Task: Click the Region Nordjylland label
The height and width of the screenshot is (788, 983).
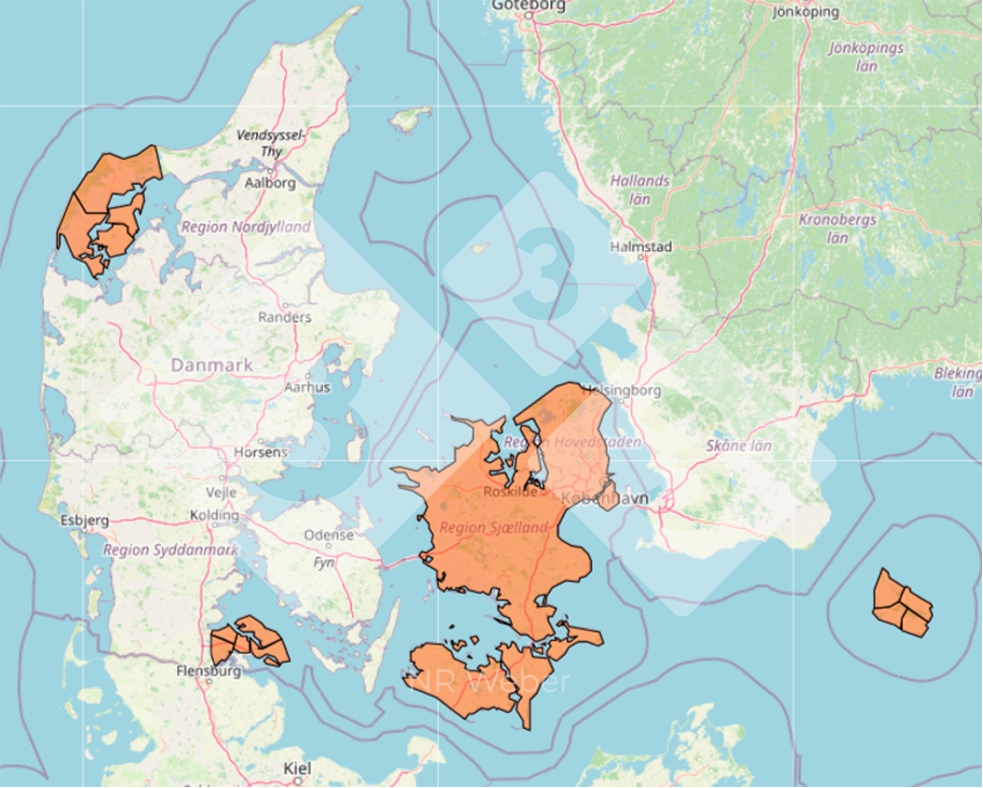Action: [246, 226]
